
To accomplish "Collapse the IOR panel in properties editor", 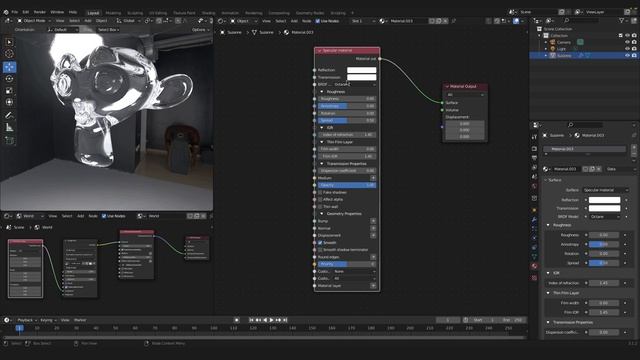I will (x=548, y=273).
